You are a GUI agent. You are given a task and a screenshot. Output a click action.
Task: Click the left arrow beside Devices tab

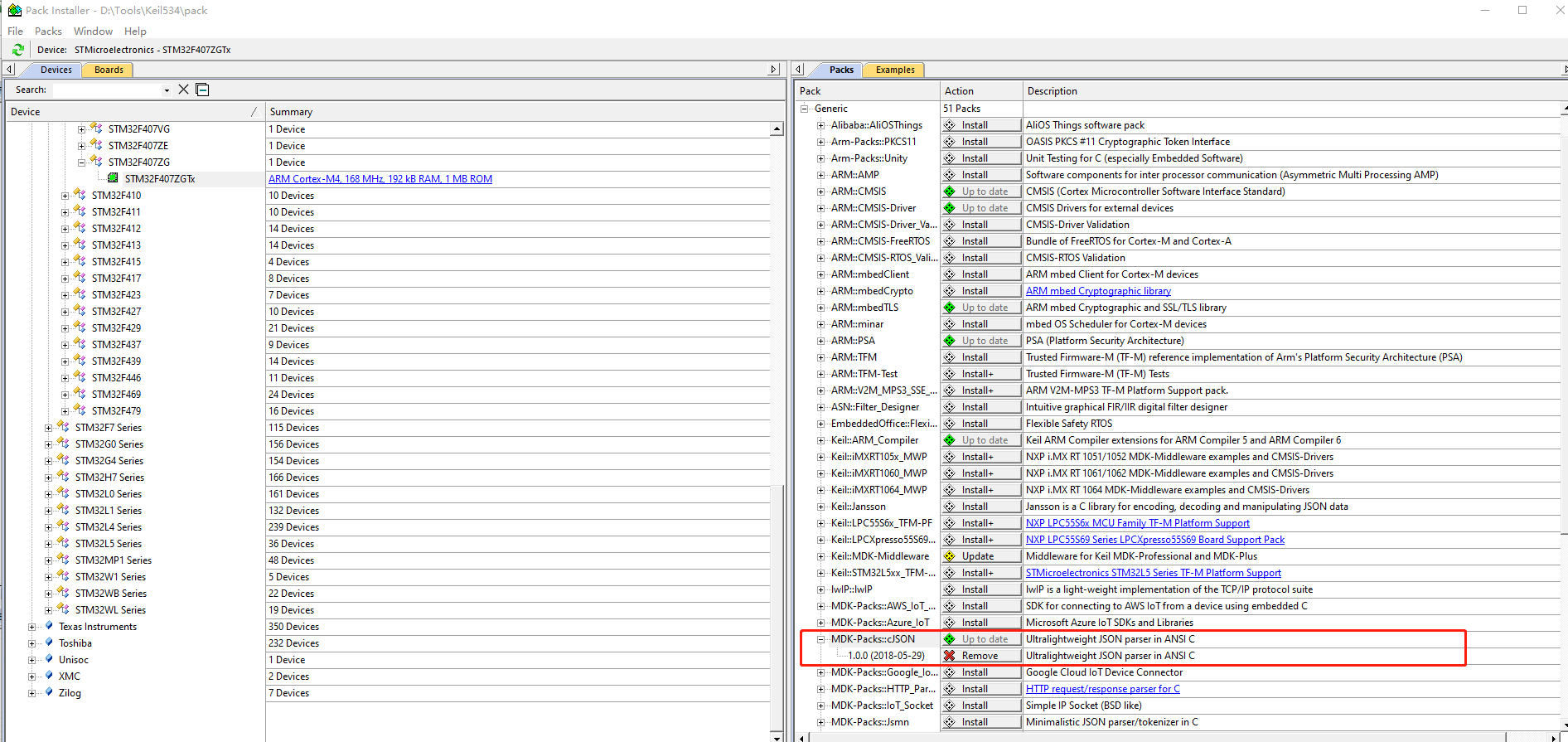point(9,70)
